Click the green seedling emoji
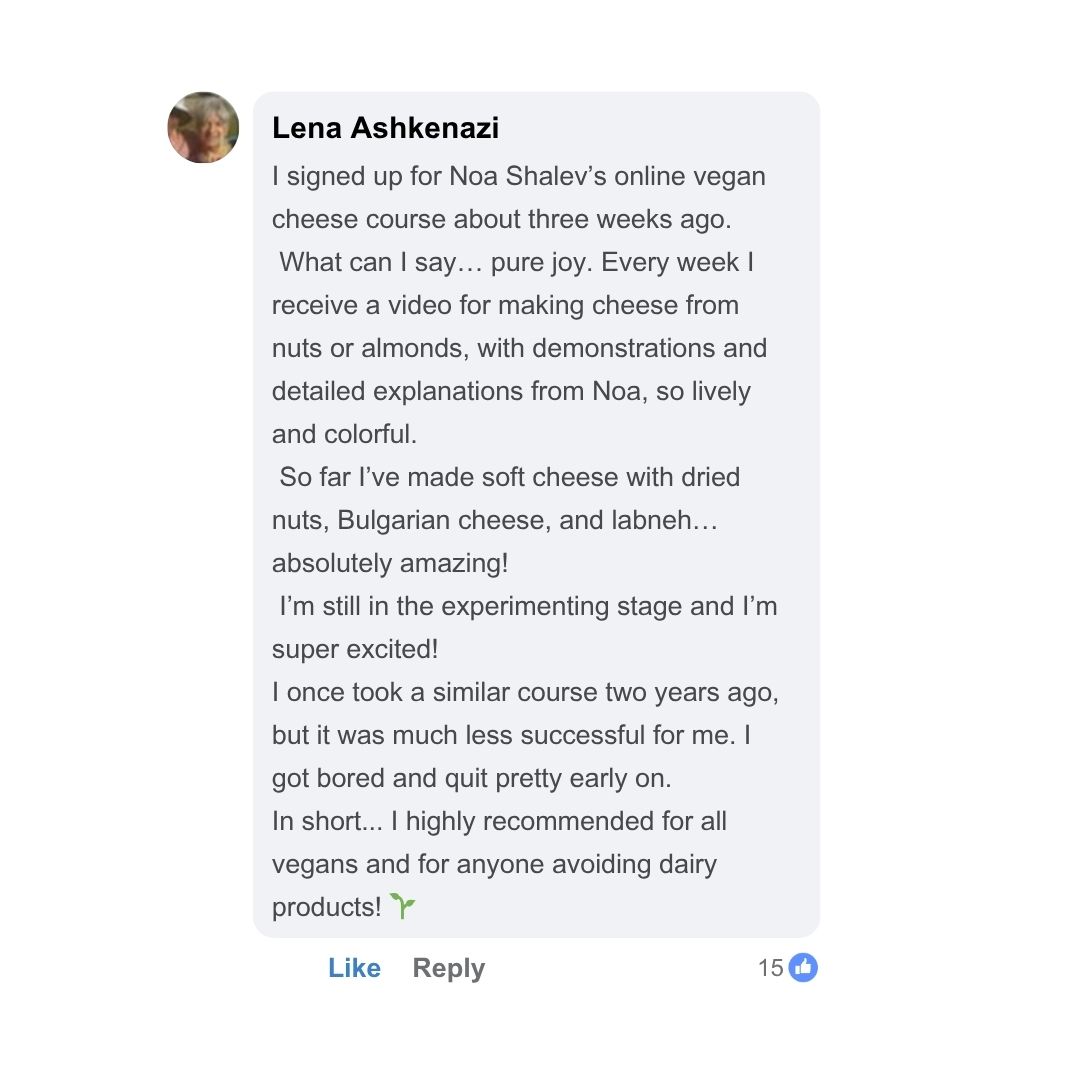The height and width of the screenshot is (1080, 1080). tap(402, 907)
